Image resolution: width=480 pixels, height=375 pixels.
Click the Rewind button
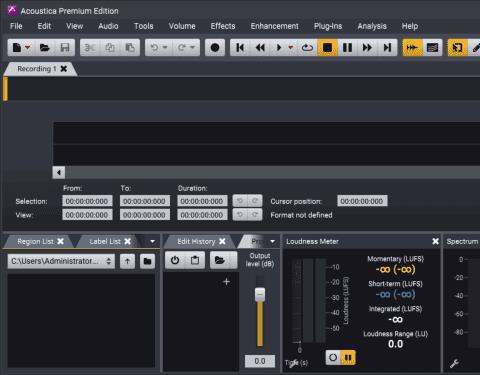[260, 48]
